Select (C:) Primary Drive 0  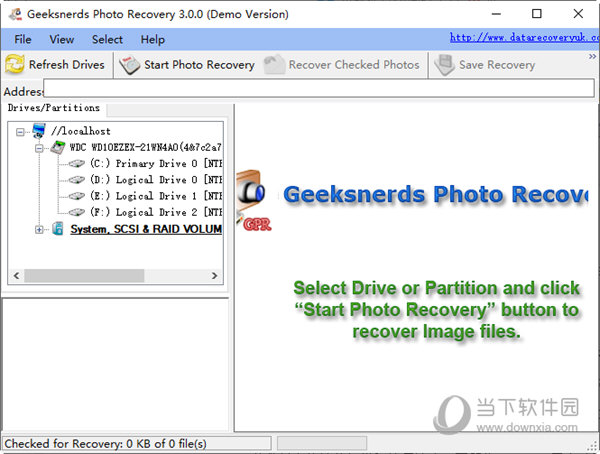[156, 164]
